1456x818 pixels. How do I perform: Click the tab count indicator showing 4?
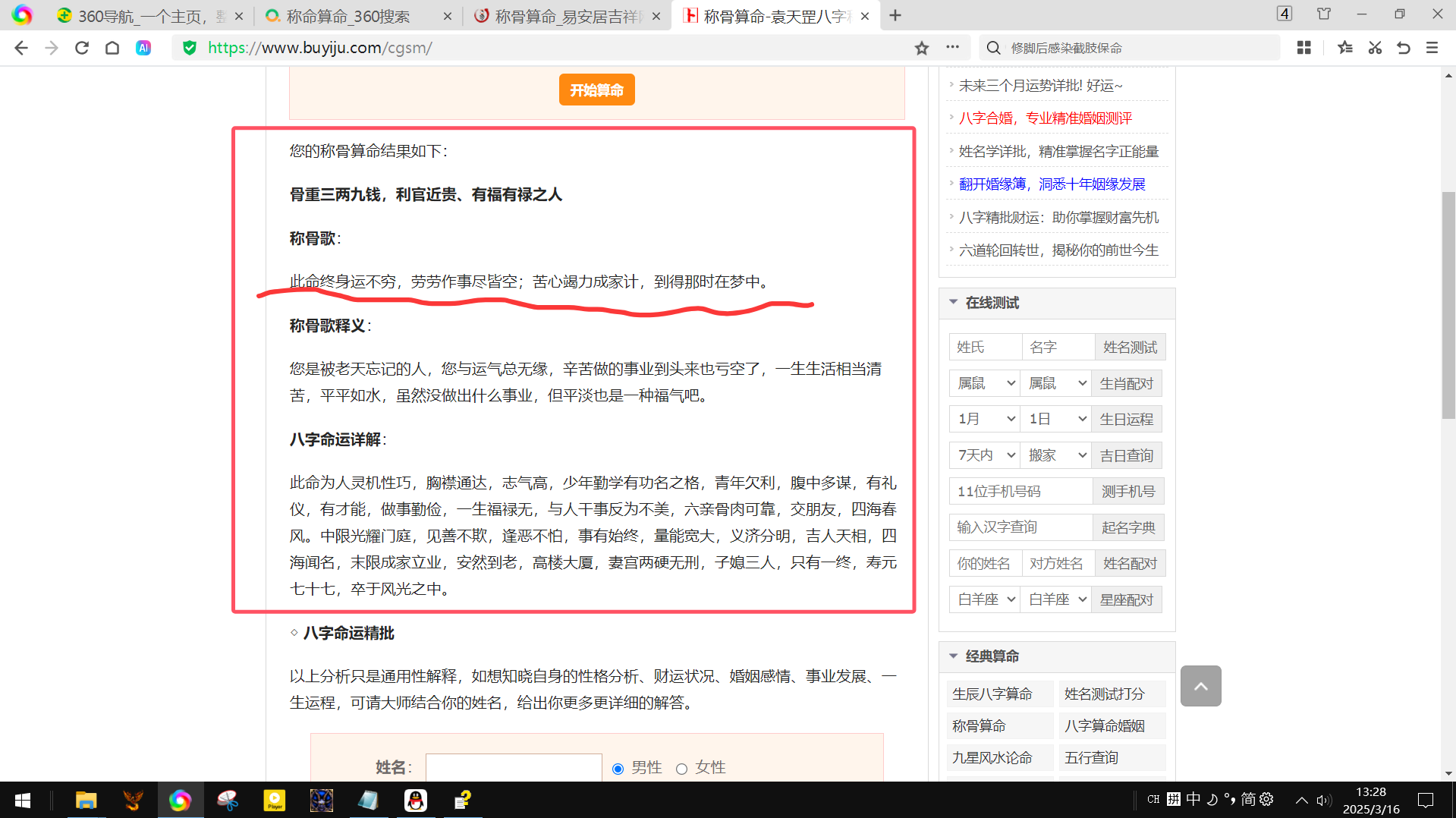point(1285,14)
